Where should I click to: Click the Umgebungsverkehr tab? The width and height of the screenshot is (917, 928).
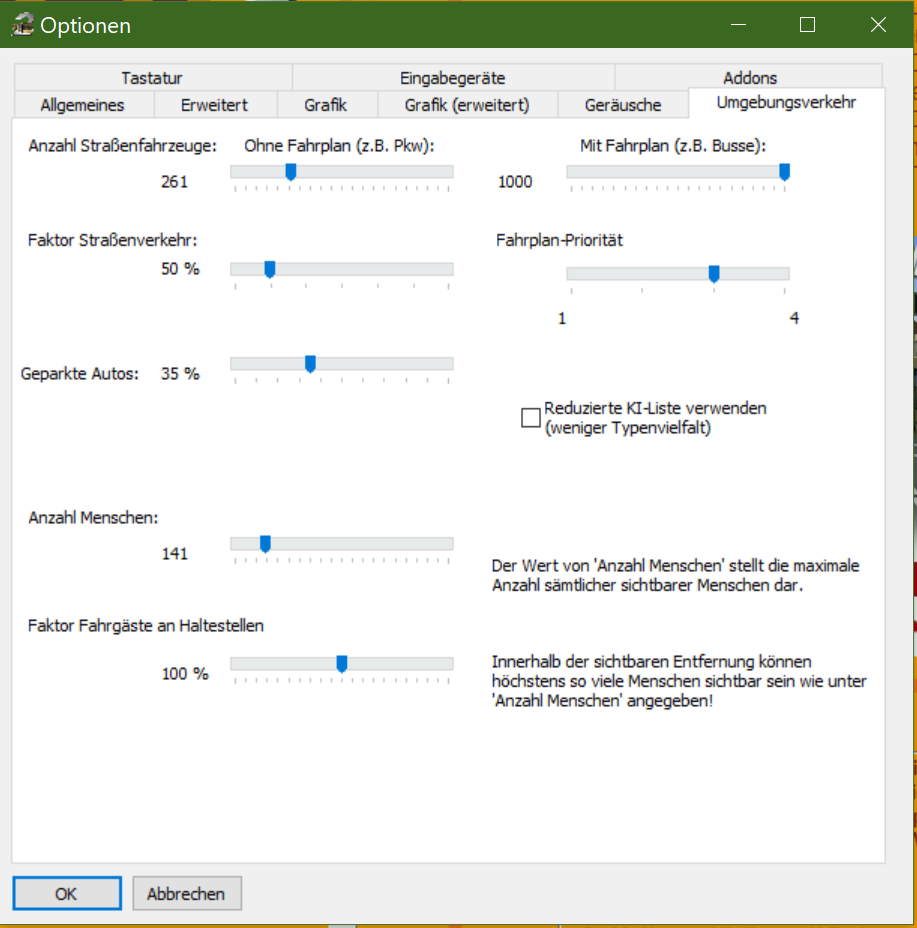coord(786,103)
